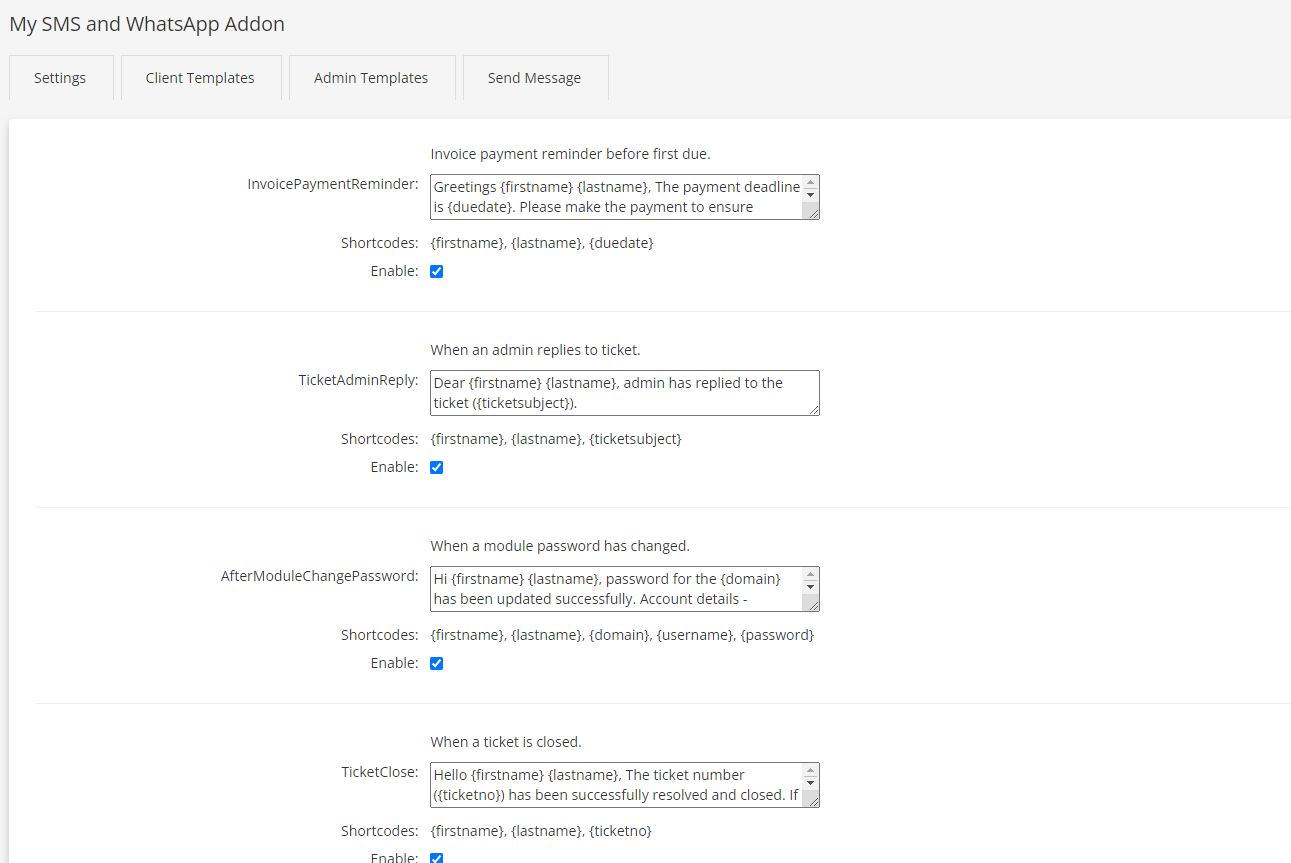Image resolution: width=1291 pixels, height=863 pixels.
Task: Focus the TicketAdminReply template text box
Action: pos(616,393)
